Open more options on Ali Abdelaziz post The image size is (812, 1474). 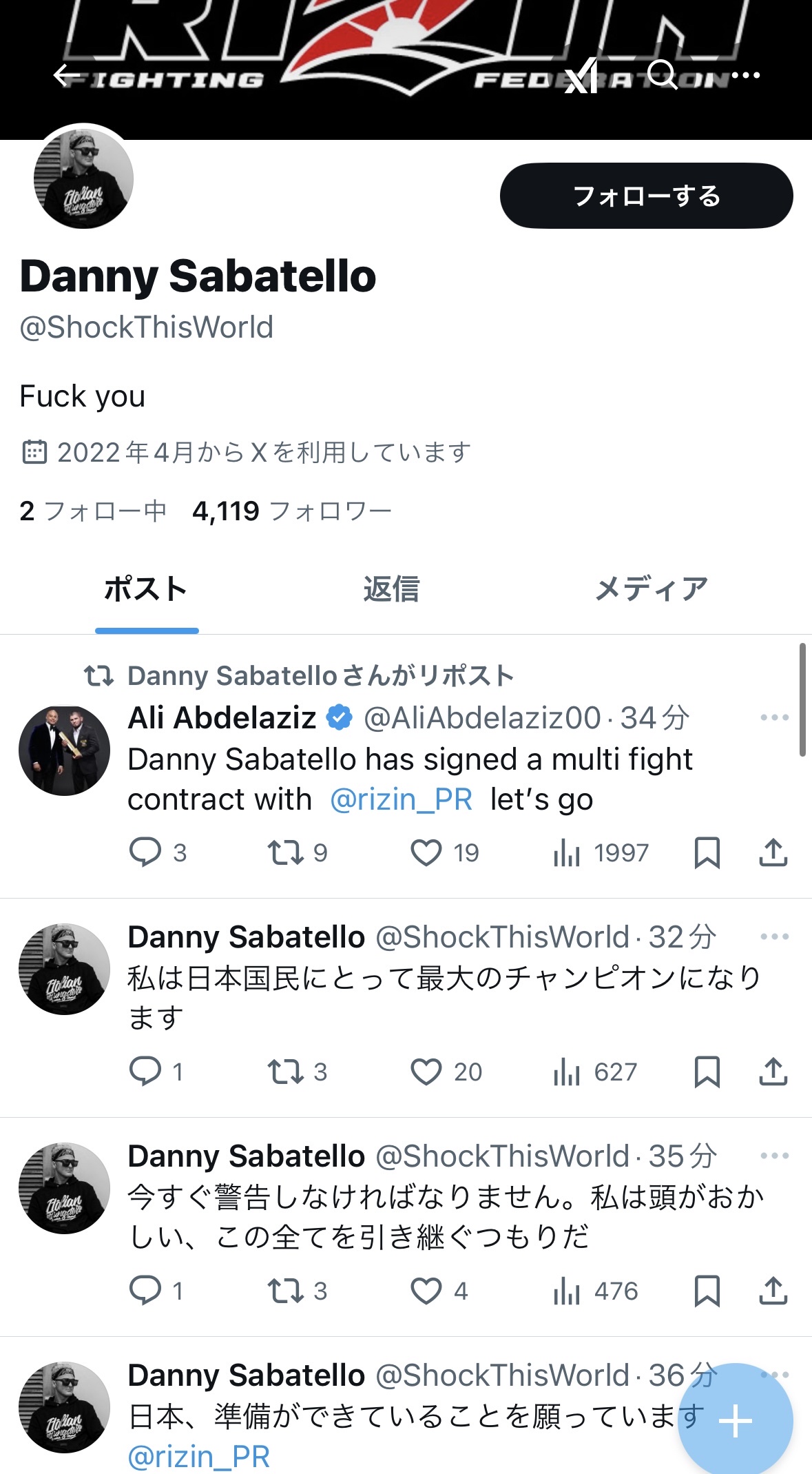774,718
